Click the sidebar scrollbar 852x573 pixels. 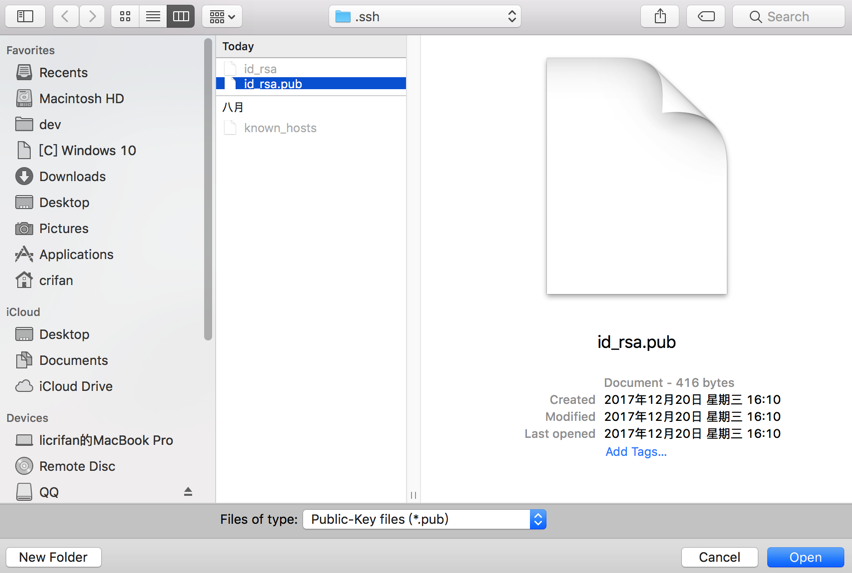point(208,190)
